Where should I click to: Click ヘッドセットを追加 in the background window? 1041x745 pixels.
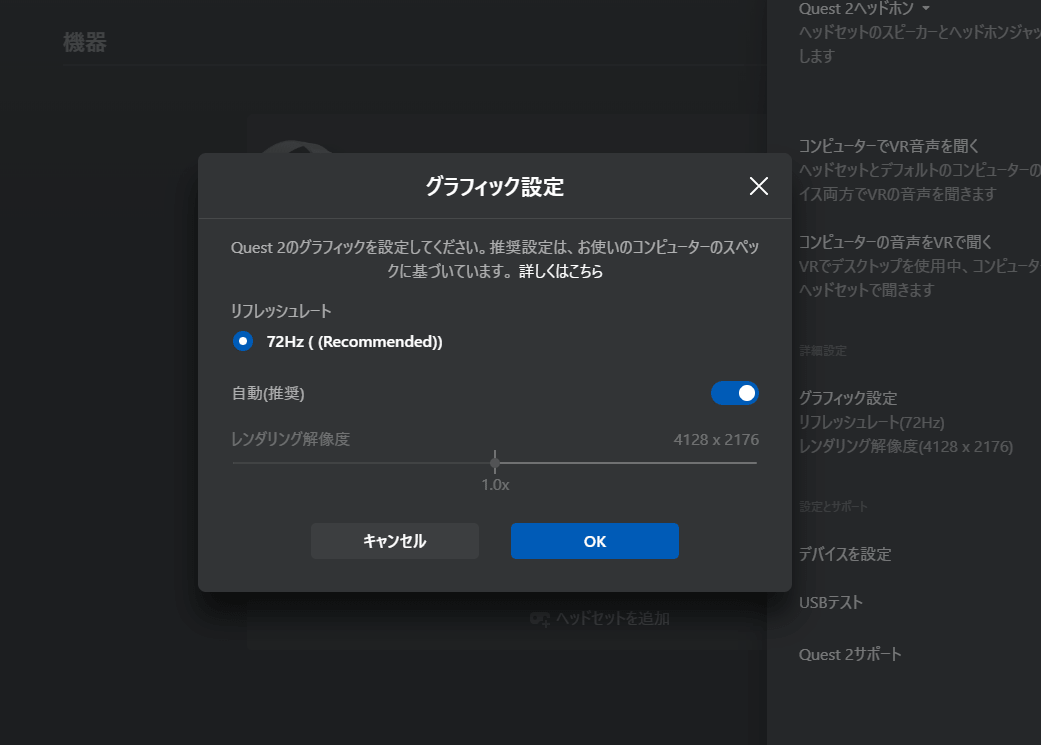(x=612, y=618)
